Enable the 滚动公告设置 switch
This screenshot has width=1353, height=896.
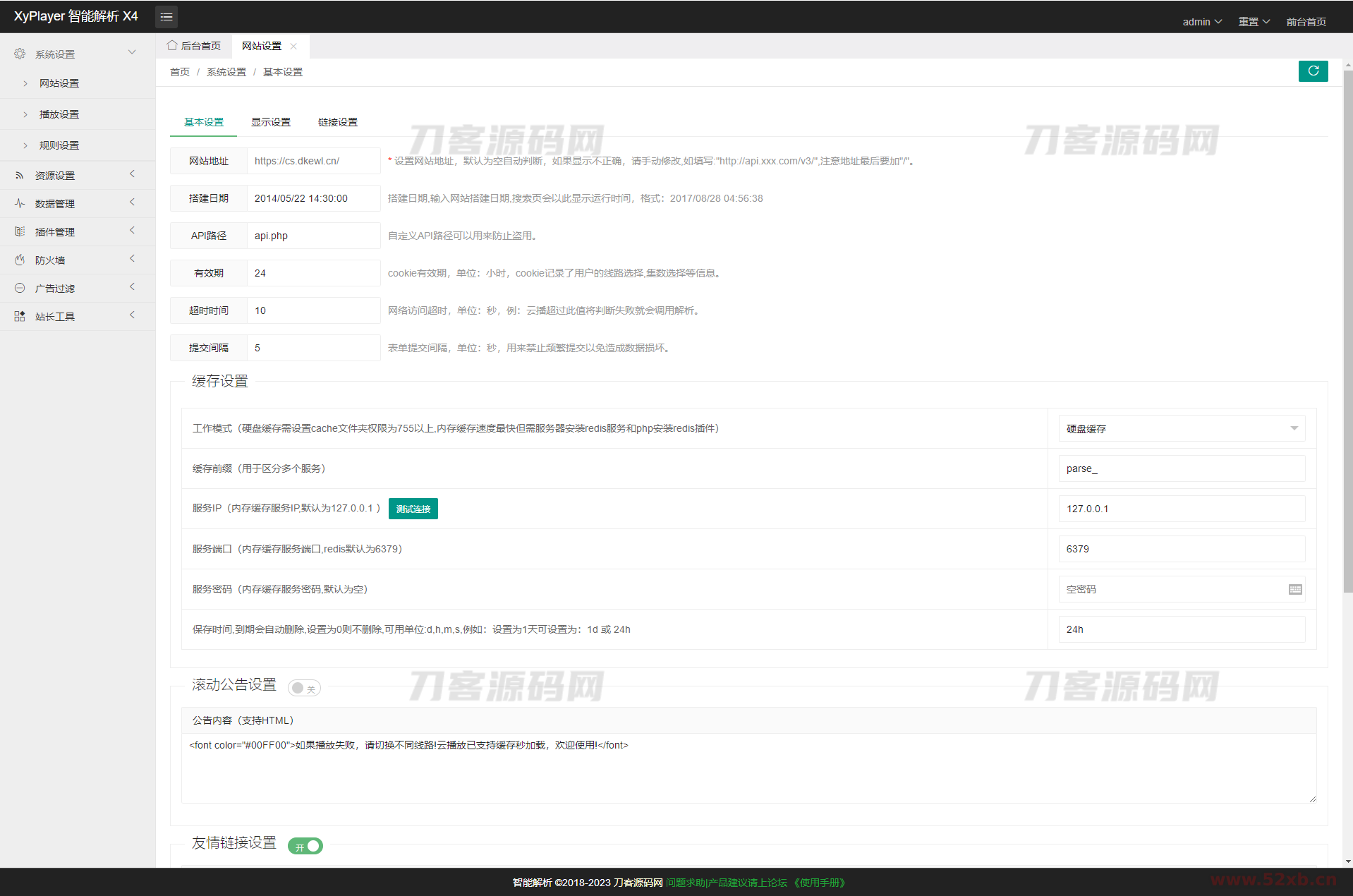click(x=304, y=689)
